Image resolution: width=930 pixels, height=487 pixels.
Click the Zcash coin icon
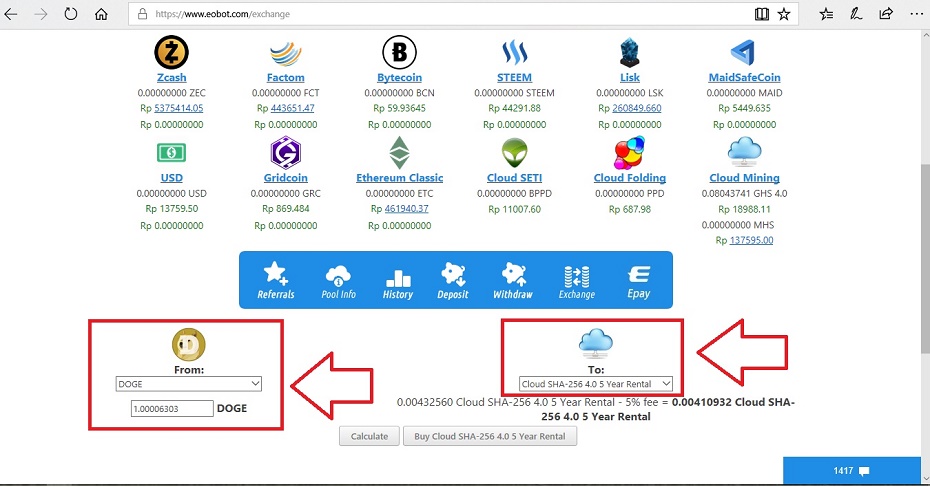pos(171,52)
